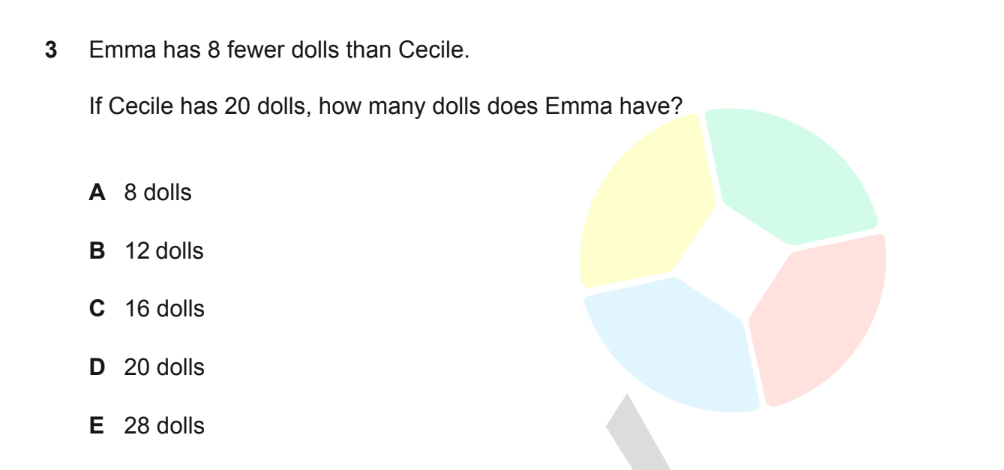1004x470 pixels.
Task: Click question number 3
Action: tap(51, 50)
